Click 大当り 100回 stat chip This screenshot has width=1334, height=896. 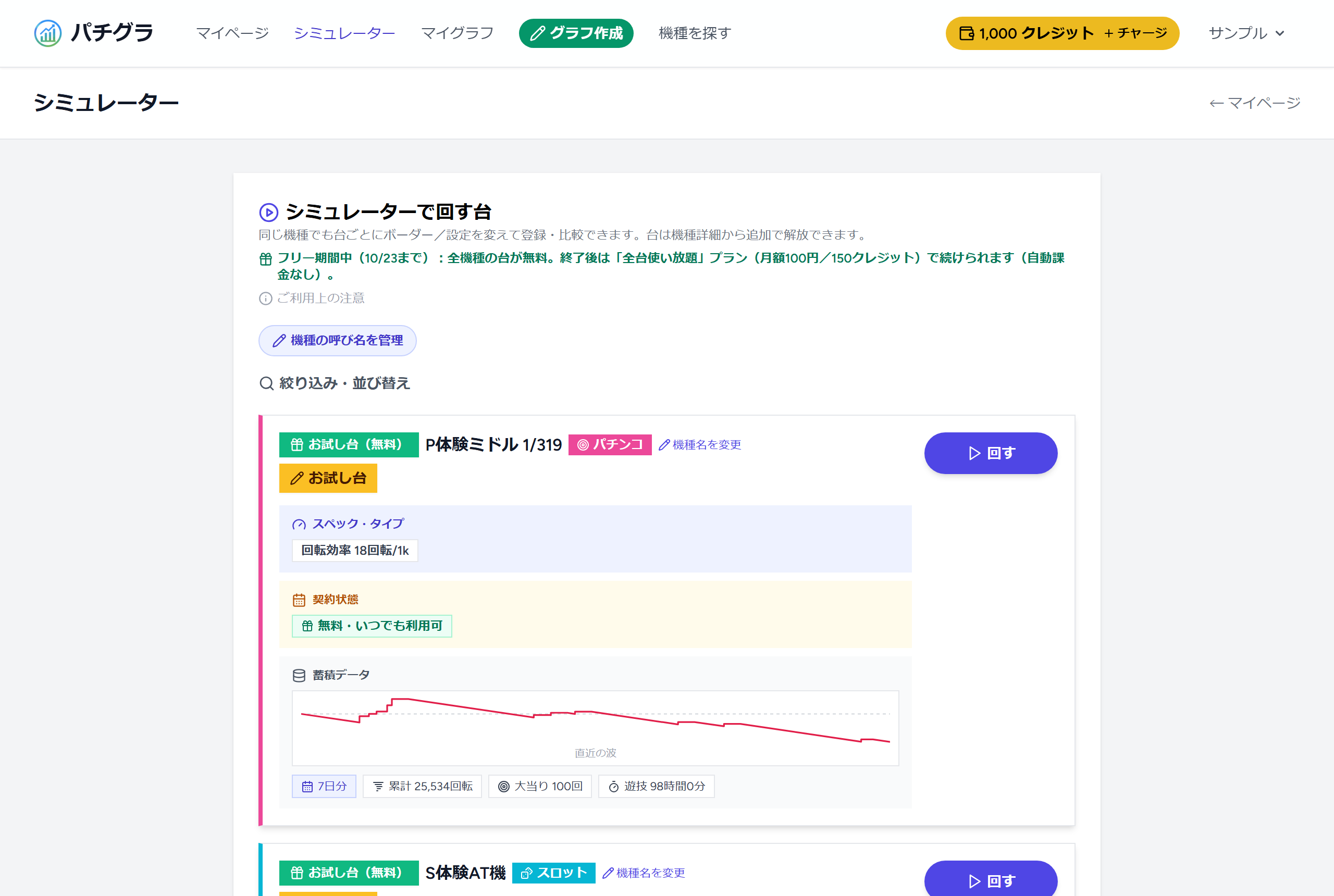click(540, 786)
